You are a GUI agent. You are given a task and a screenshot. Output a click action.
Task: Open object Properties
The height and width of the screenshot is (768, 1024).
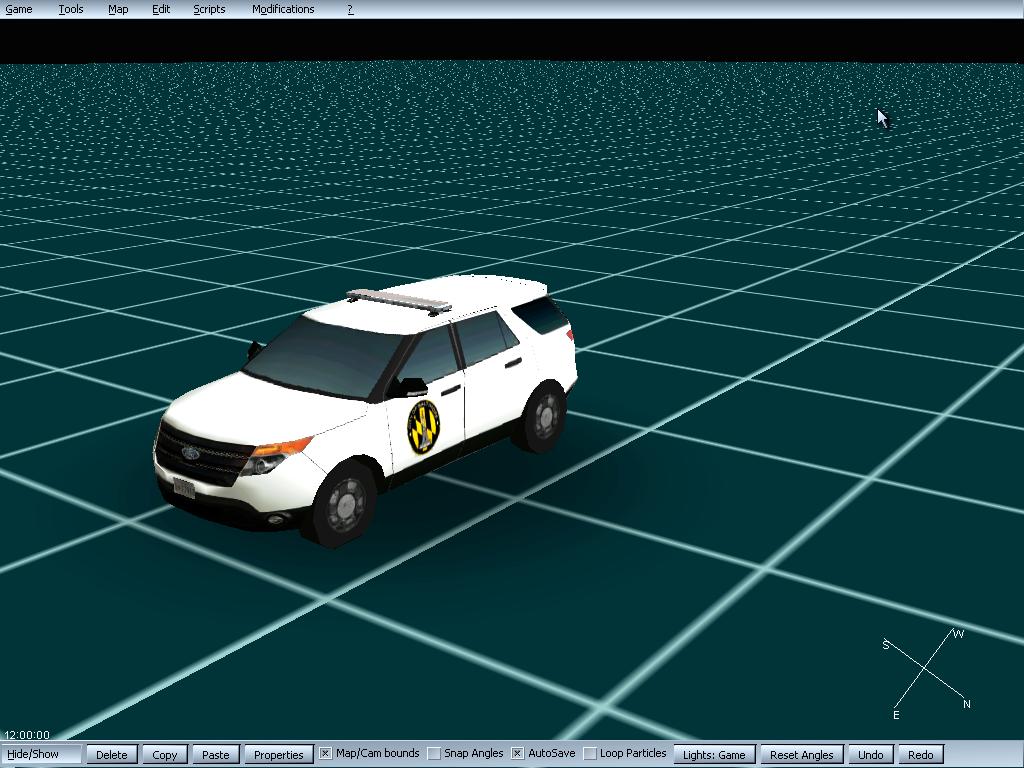[x=278, y=755]
